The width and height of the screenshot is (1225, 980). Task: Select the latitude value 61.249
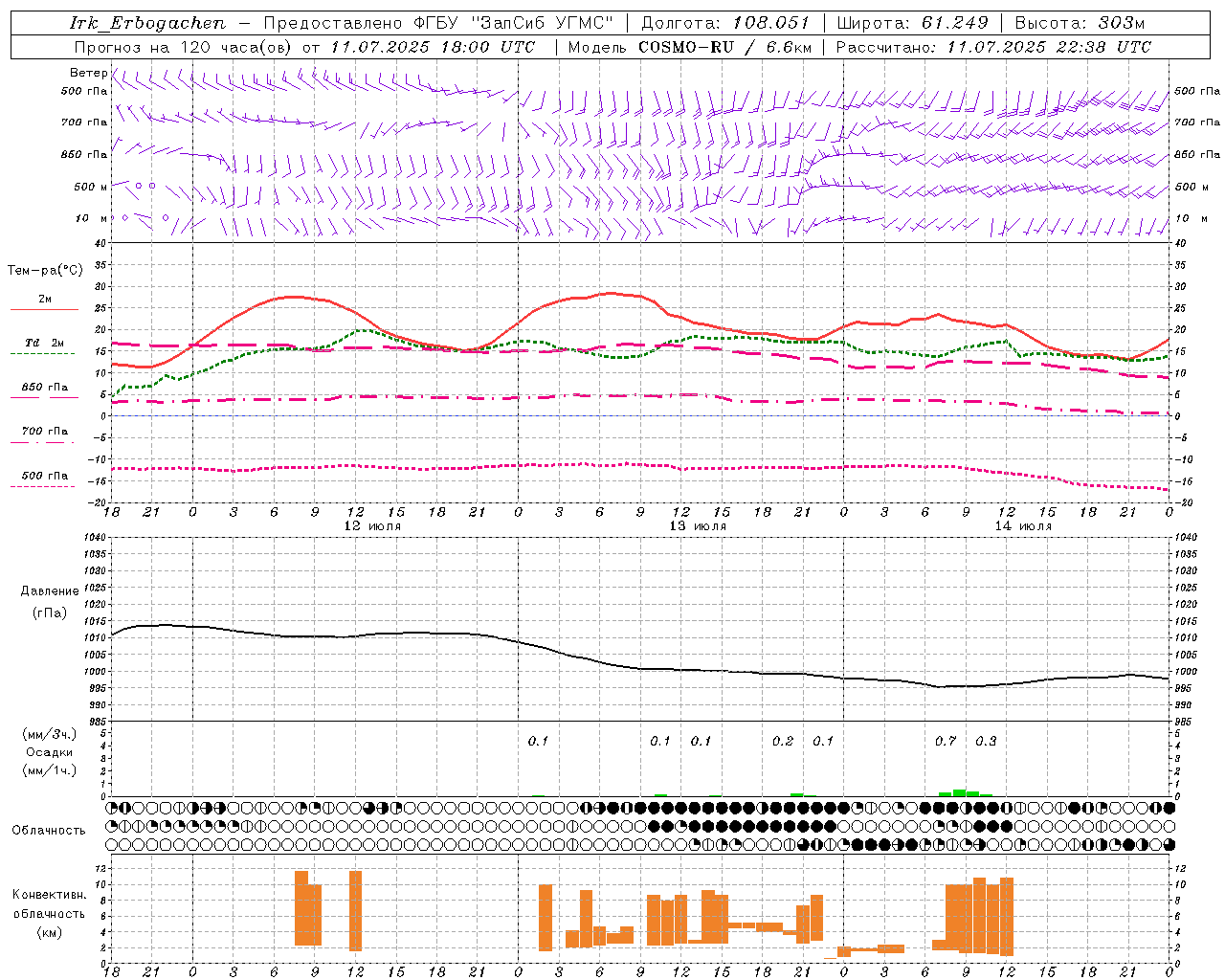(x=955, y=23)
